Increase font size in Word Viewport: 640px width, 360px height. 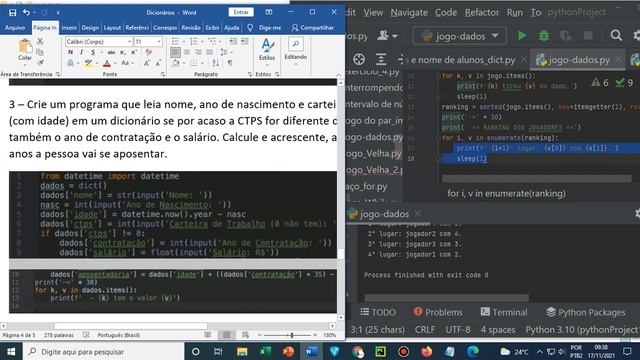coord(147,63)
